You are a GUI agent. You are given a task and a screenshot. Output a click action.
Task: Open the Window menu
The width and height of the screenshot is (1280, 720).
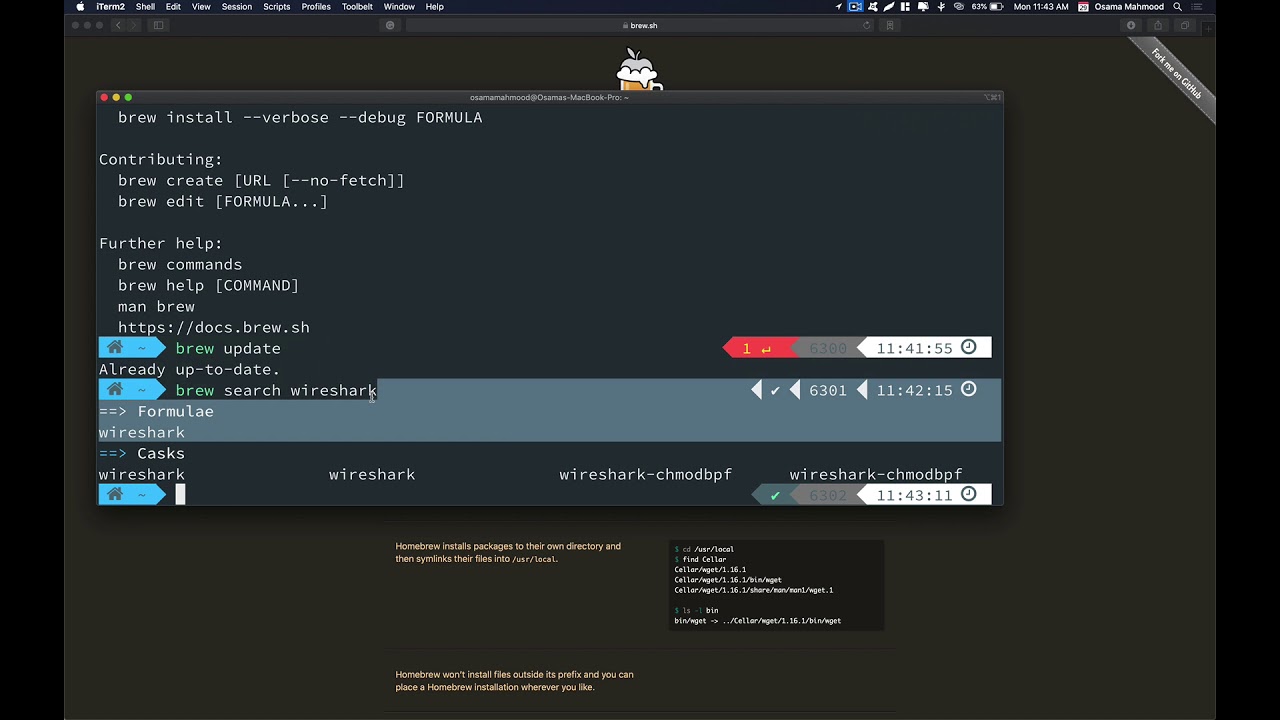(x=399, y=7)
